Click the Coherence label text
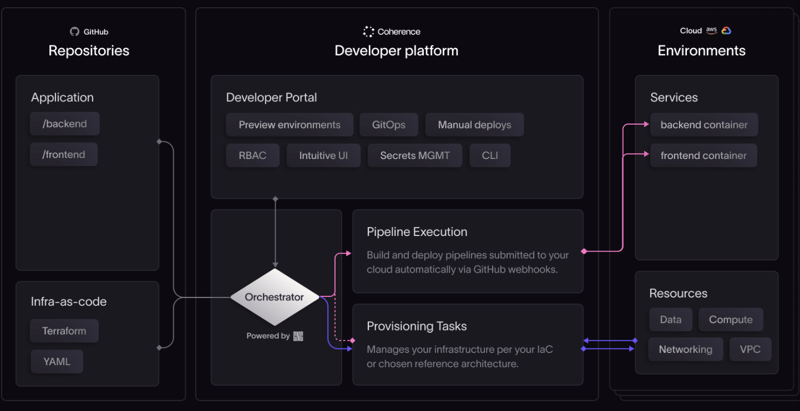The height and width of the screenshot is (411, 800). point(399,32)
